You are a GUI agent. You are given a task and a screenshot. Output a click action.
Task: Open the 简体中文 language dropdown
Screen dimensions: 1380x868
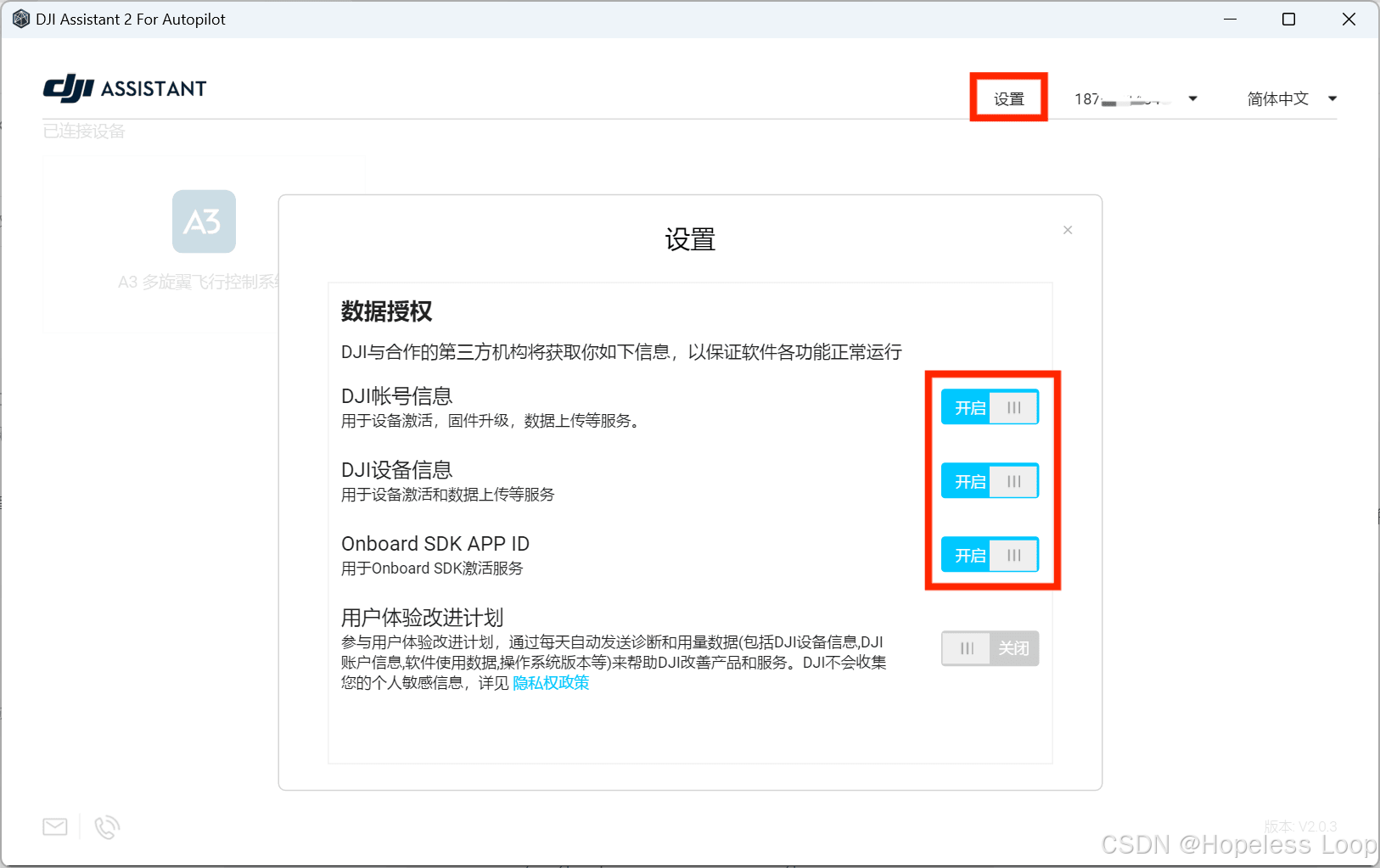pos(1292,98)
